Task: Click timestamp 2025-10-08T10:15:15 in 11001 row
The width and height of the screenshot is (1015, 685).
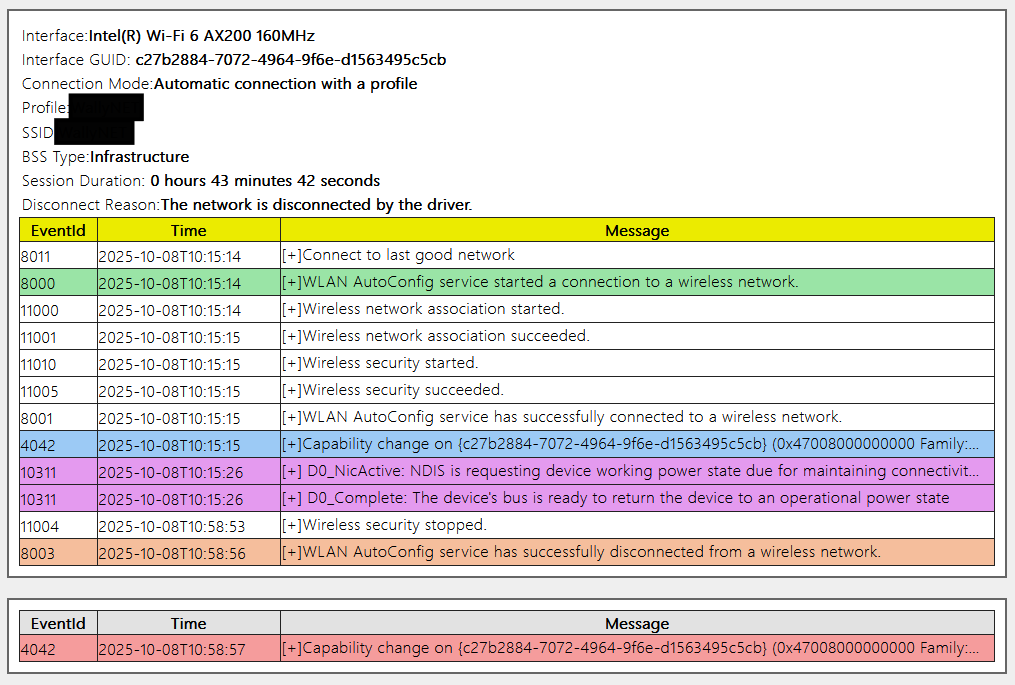Action: tap(170, 337)
